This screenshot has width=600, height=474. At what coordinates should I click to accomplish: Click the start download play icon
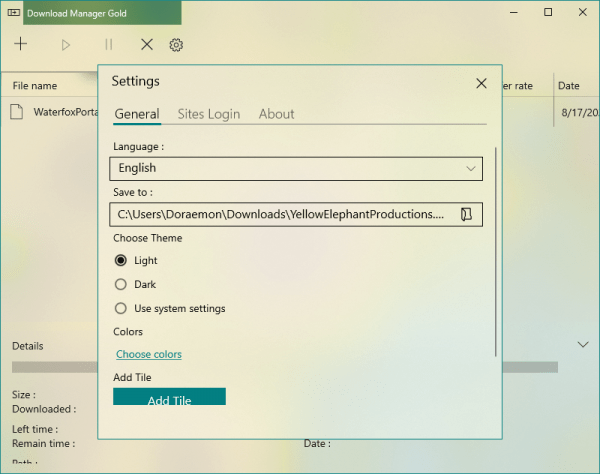[x=66, y=45]
